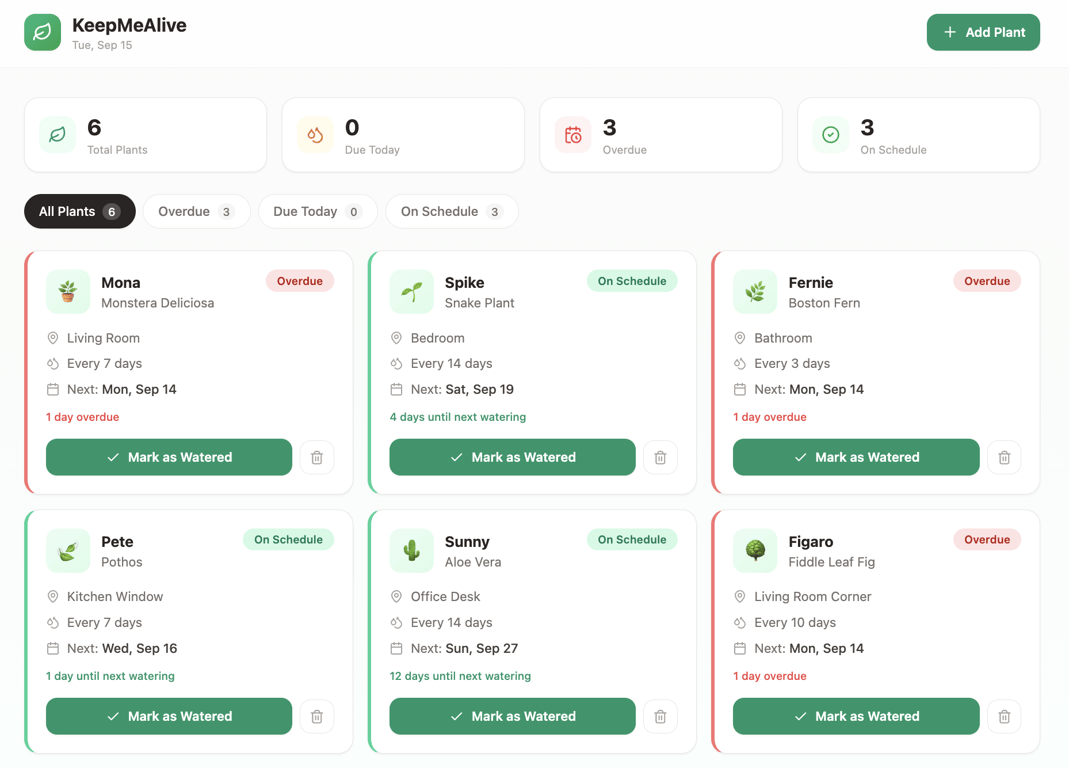
Task: Click the Due Today water droplet icon
Action: pos(315,134)
